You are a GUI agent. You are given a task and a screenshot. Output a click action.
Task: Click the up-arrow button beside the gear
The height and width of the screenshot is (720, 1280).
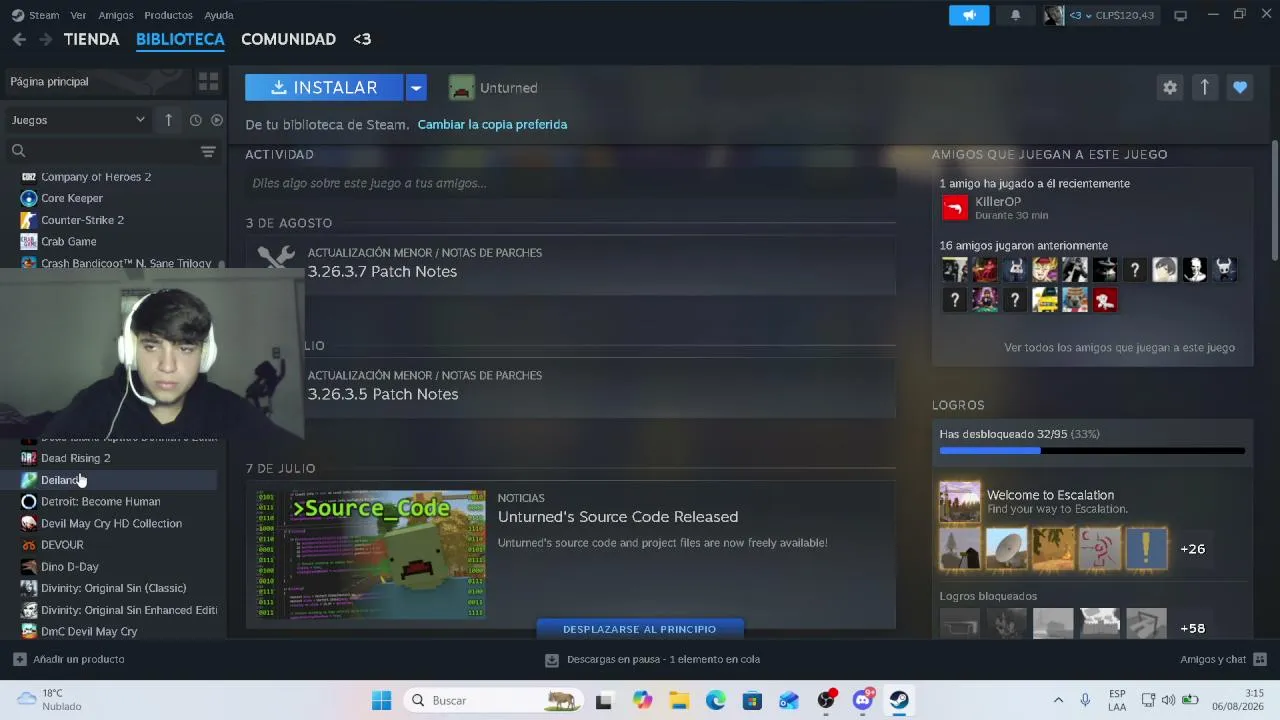click(x=1205, y=88)
